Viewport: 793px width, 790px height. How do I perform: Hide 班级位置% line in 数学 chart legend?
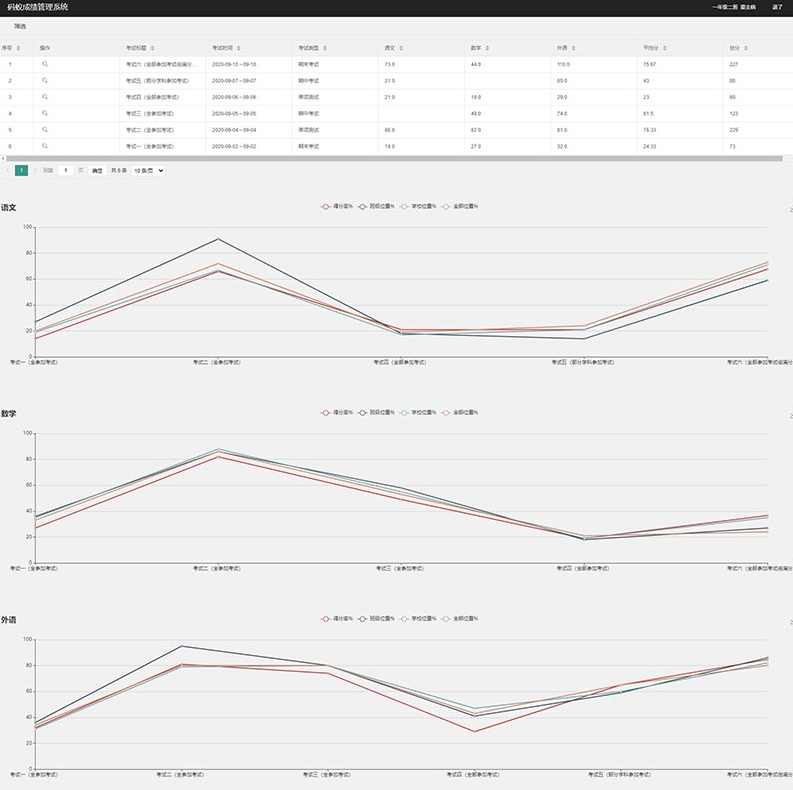(x=376, y=412)
